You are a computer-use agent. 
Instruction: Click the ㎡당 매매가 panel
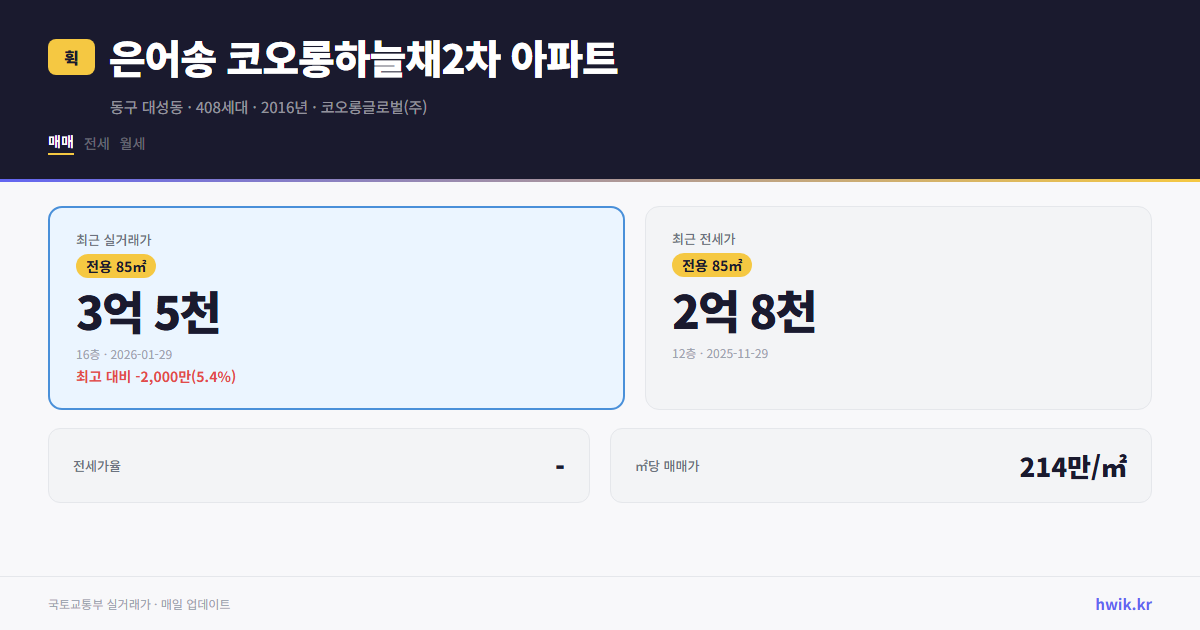[x=880, y=465]
